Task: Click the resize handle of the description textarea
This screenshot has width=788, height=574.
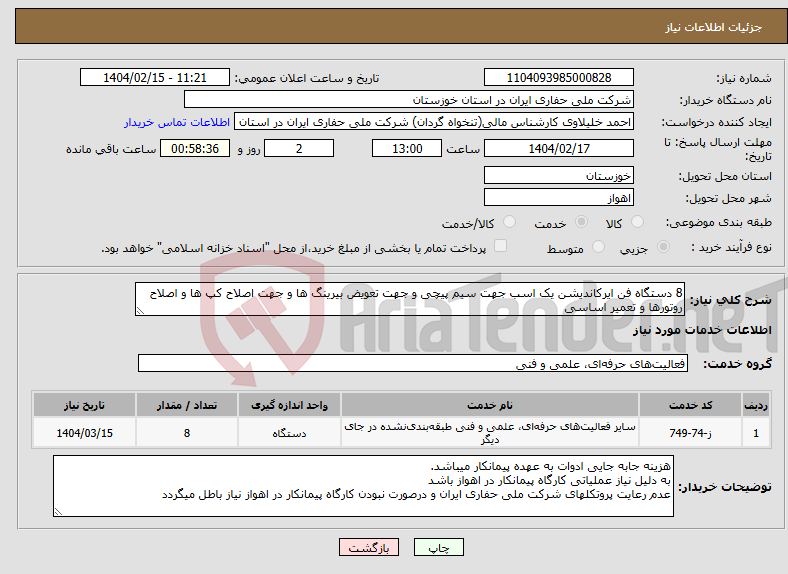Action: (x=140, y=311)
